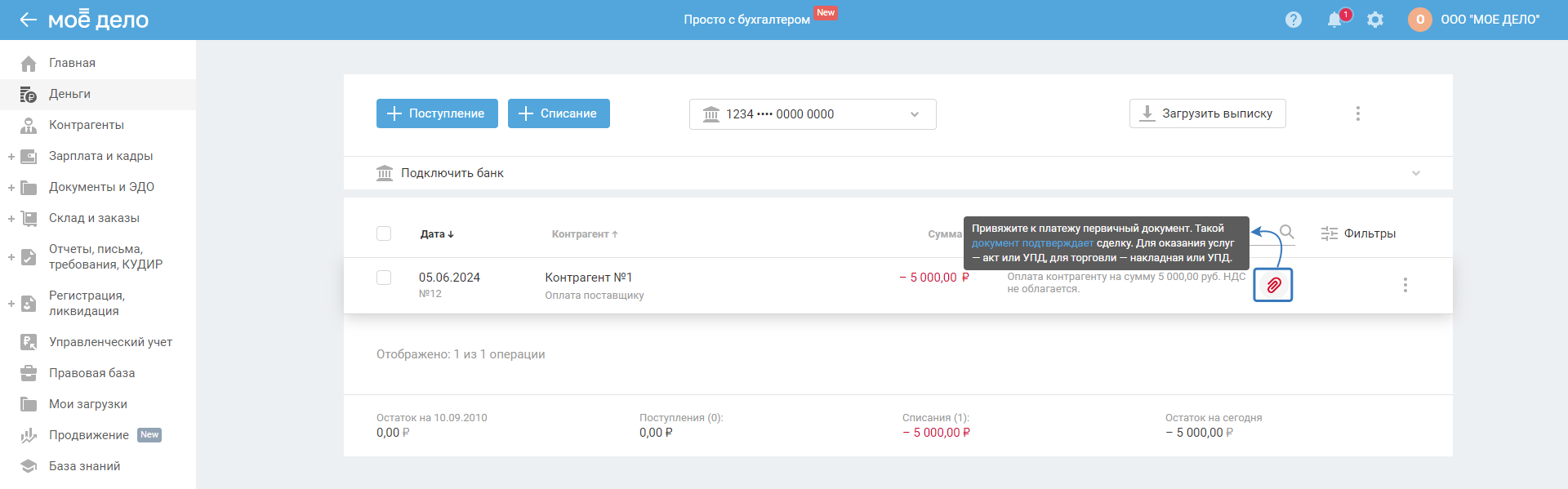This screenshot has height=489, width=1568.
Task: Click the Контрагенты person icon
Action: click(x=29, y=125)
